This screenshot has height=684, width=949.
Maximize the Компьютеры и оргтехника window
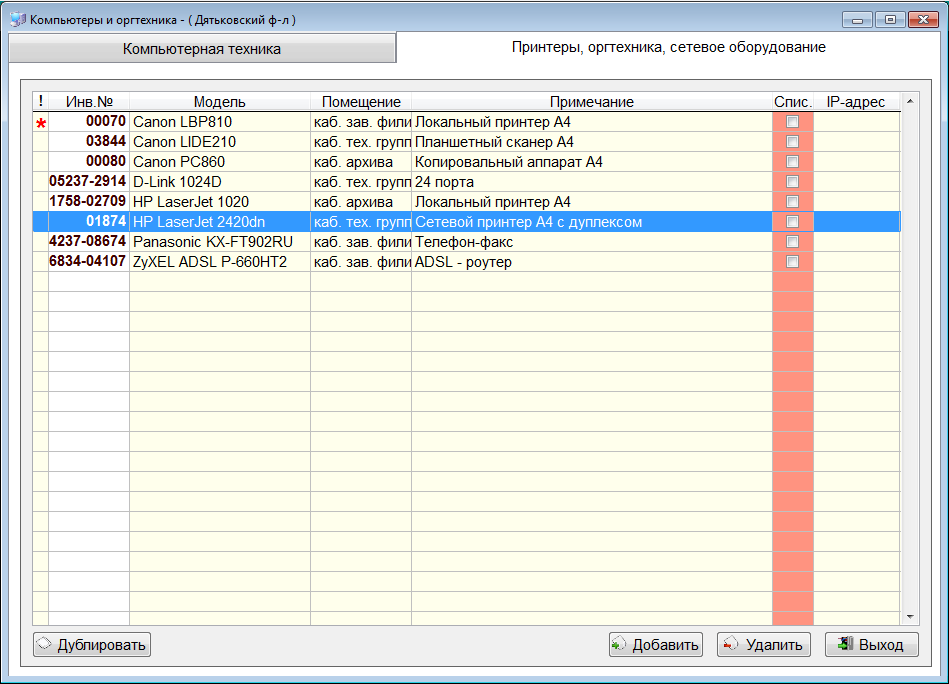(890, 19)
